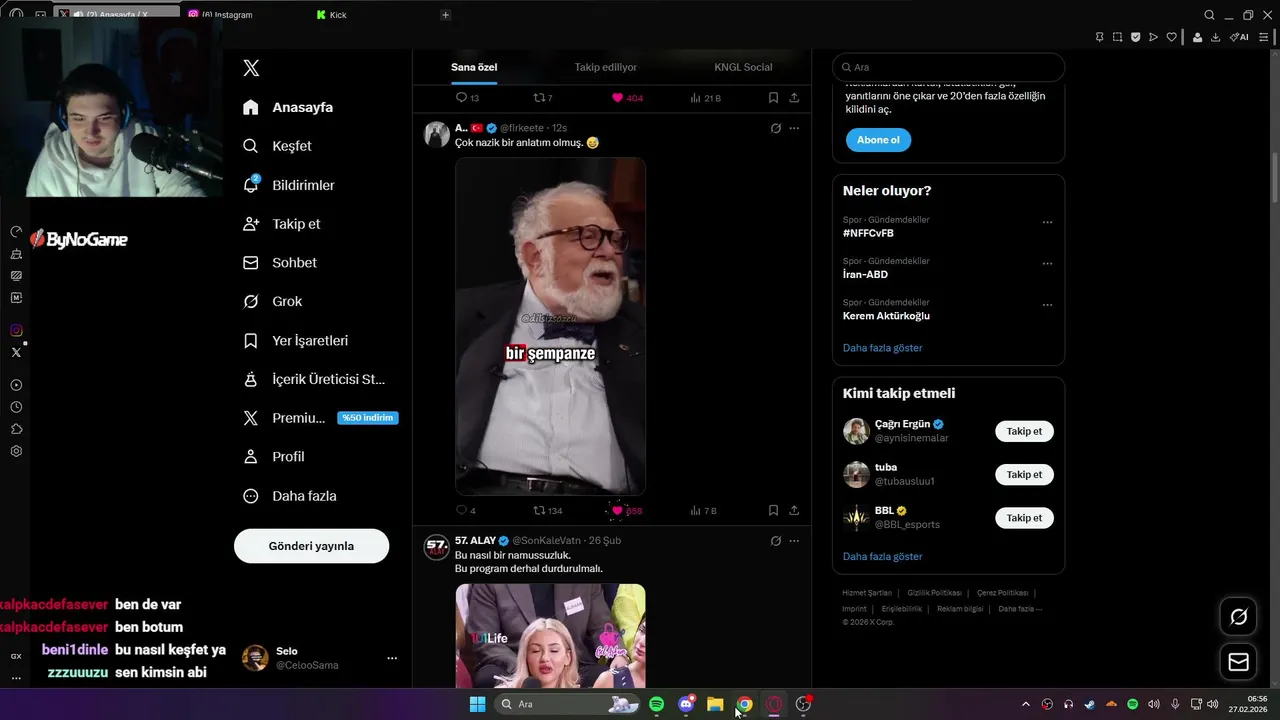
Task: Play the şempanze video
Action: pos(550,326)
